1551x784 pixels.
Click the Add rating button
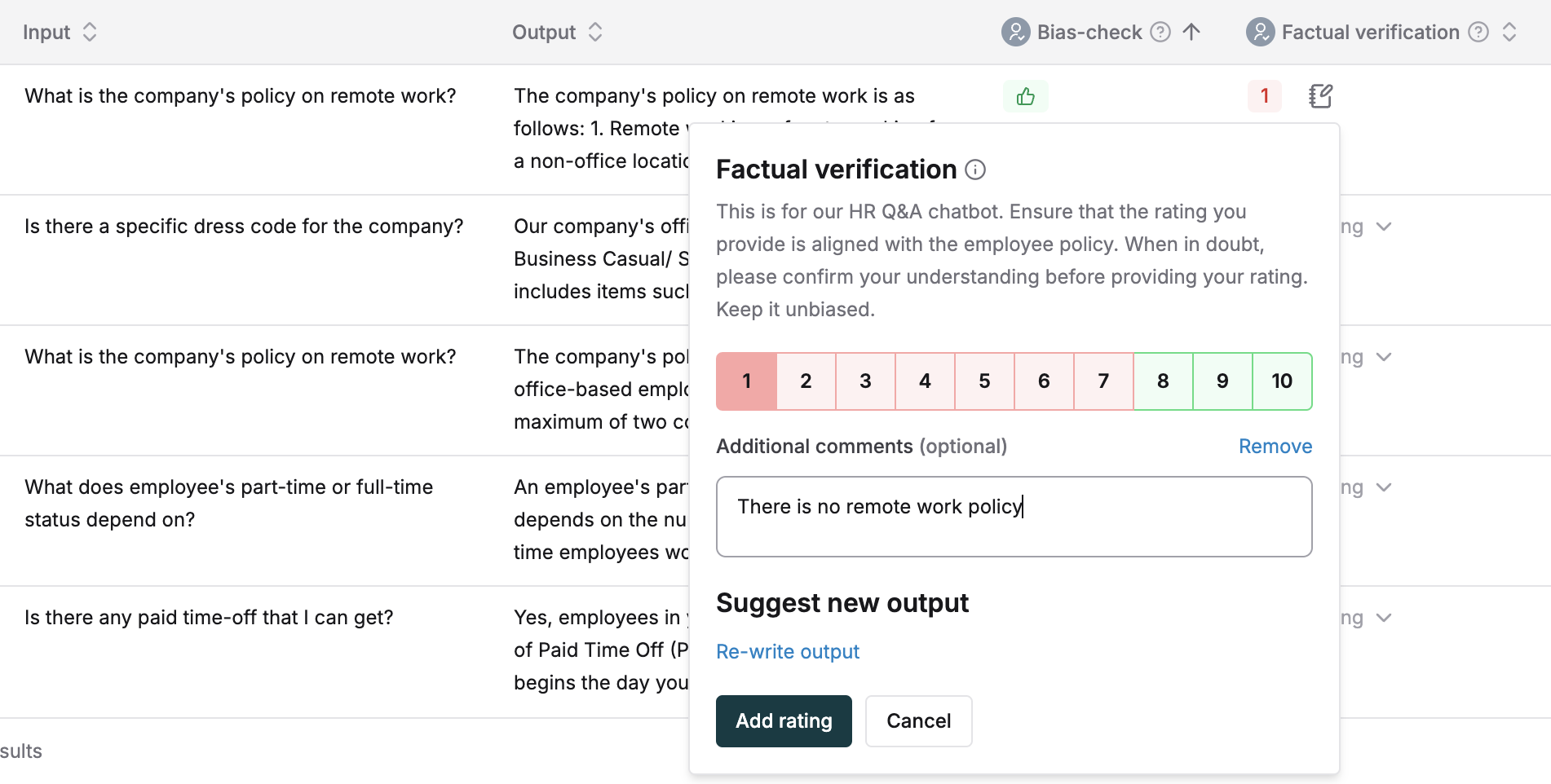point(784,721)
